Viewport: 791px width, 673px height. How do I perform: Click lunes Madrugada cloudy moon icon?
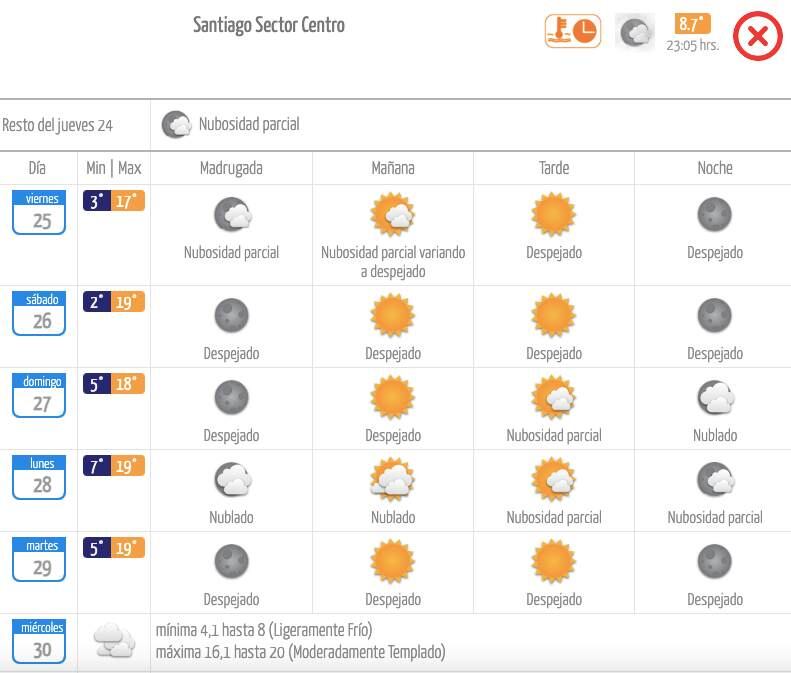point(231,480)
